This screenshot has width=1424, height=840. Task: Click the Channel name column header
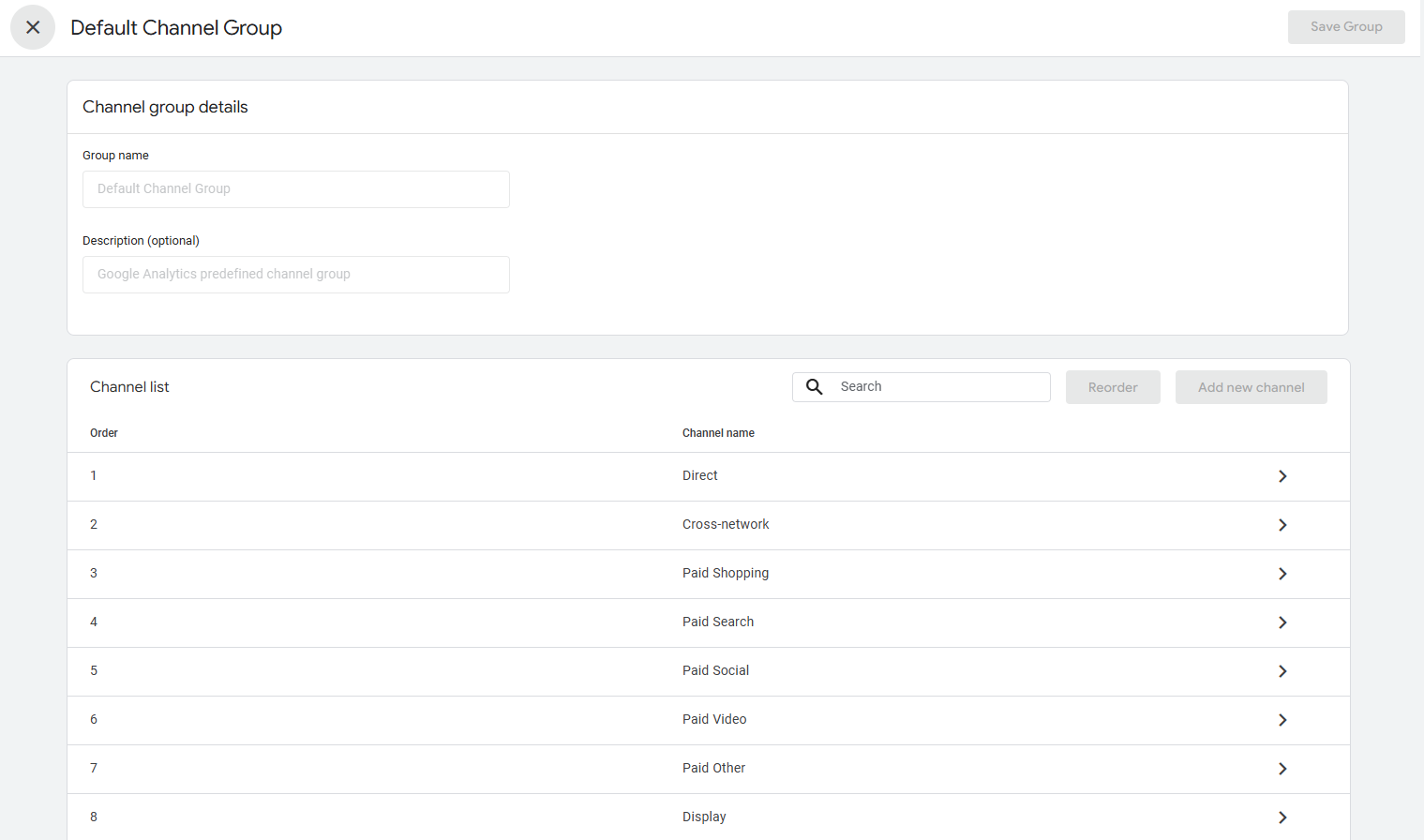click(718, 433)
